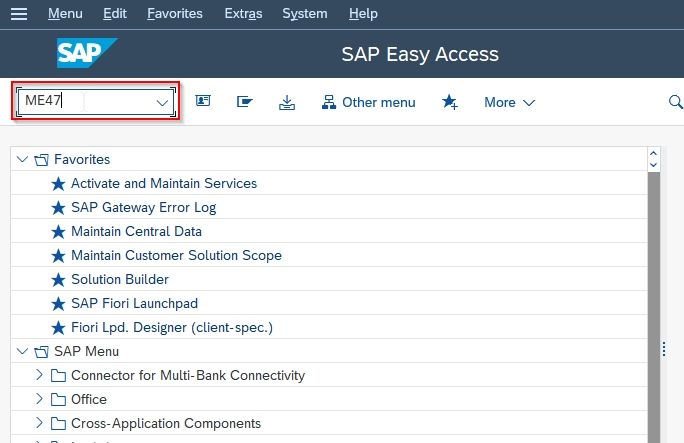Open the transaction code history dropdown arrow
Image resolution: width=684 pixels, height=443 pixels.
pos(162,103)
